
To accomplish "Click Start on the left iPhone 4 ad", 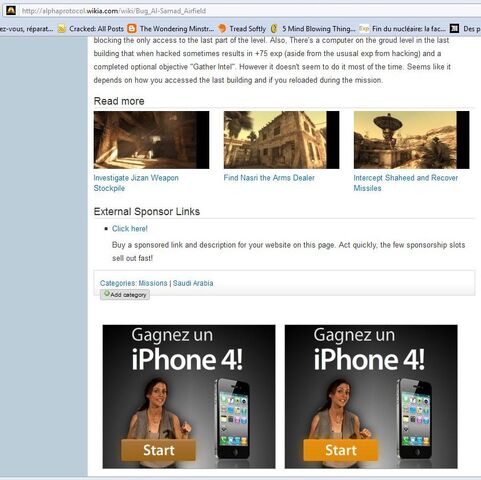I will pos(158,450).
